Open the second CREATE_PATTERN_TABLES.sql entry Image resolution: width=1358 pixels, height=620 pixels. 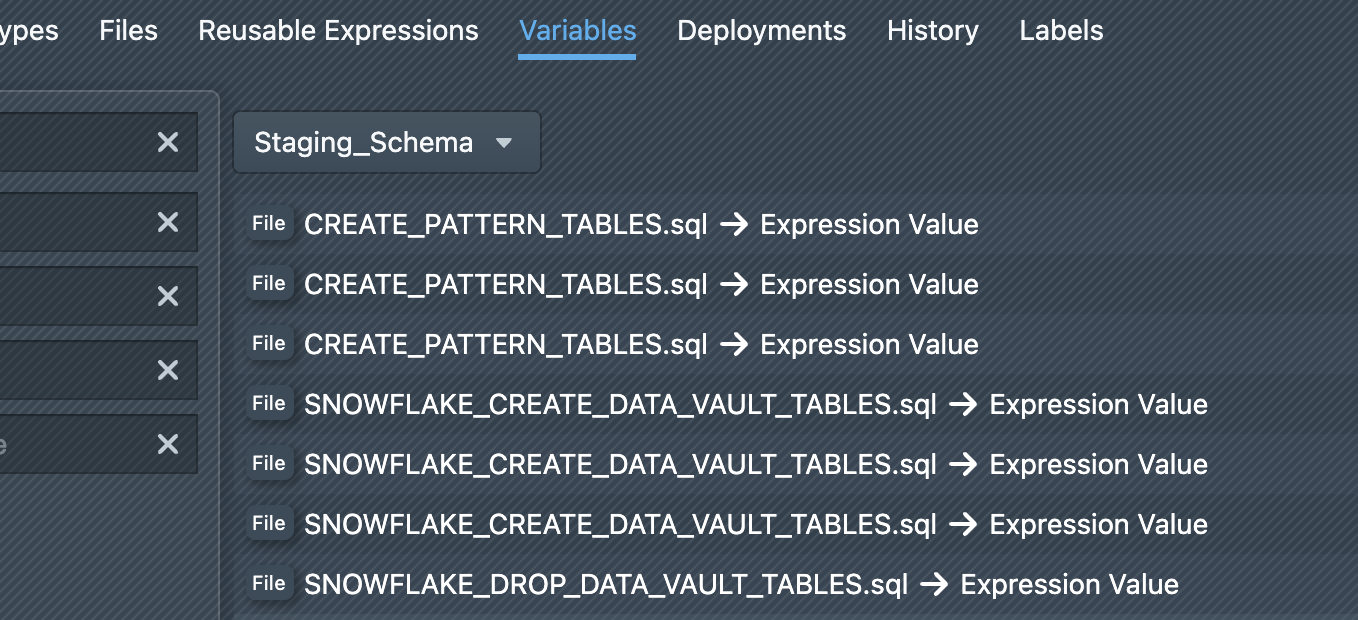point(505,285)
